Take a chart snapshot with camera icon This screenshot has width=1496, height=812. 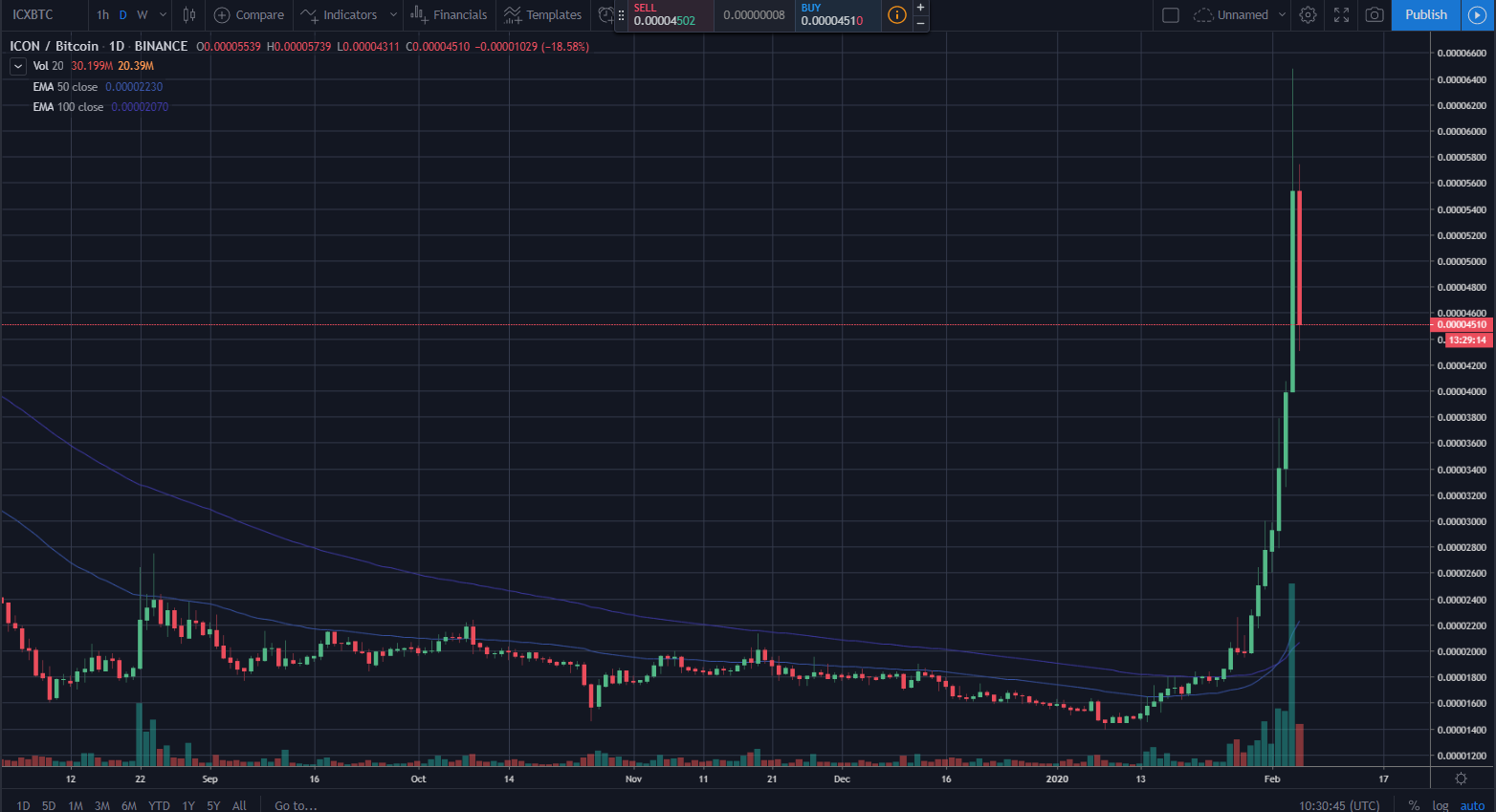tap(1375, 14)
